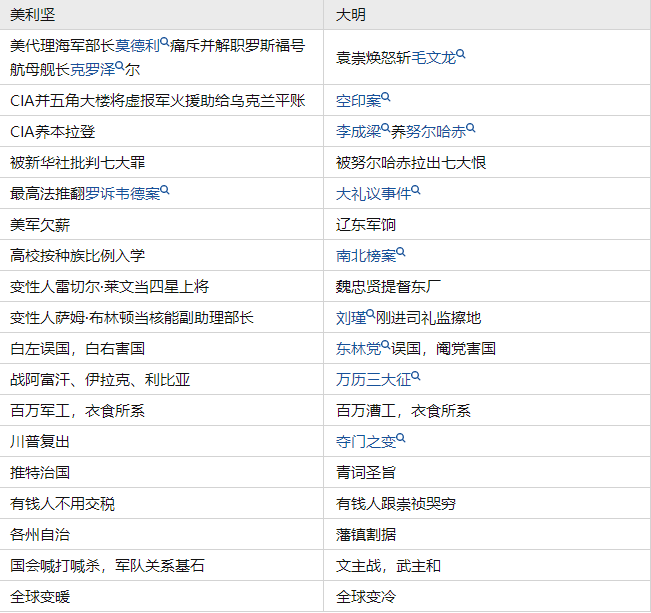The width and height of the screenshot is (651, 613).
Task: Open the 莫德利 link
Action: point(137,45)
